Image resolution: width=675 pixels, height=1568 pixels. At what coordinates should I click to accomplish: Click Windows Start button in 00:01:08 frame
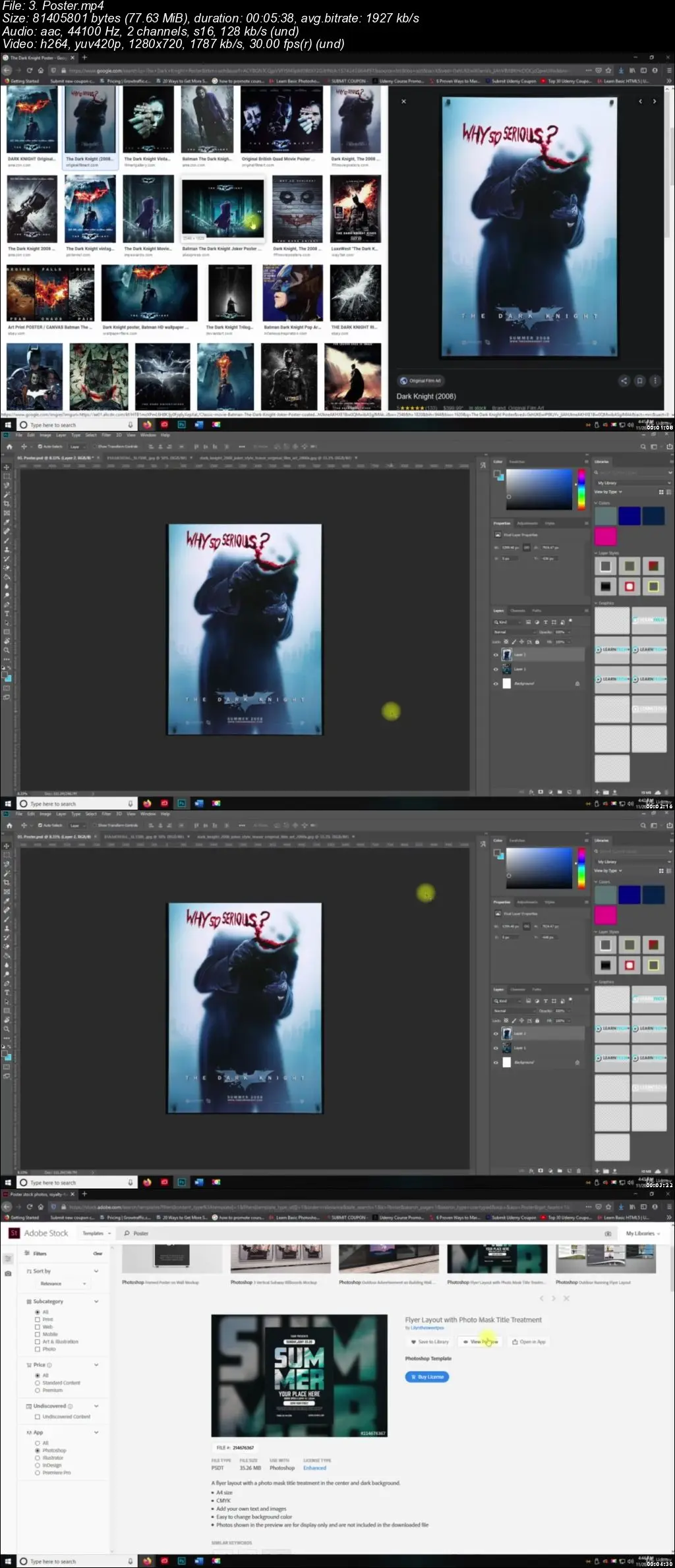click(x=8, y=425)
